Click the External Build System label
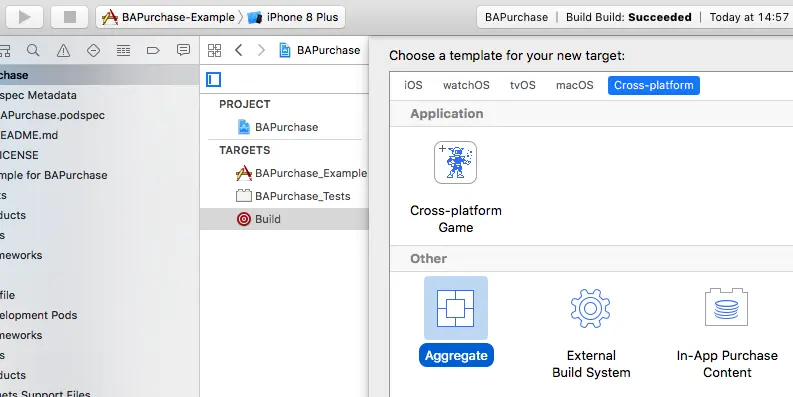Viewport: 793px width, 397px height. tap(591, 364)
